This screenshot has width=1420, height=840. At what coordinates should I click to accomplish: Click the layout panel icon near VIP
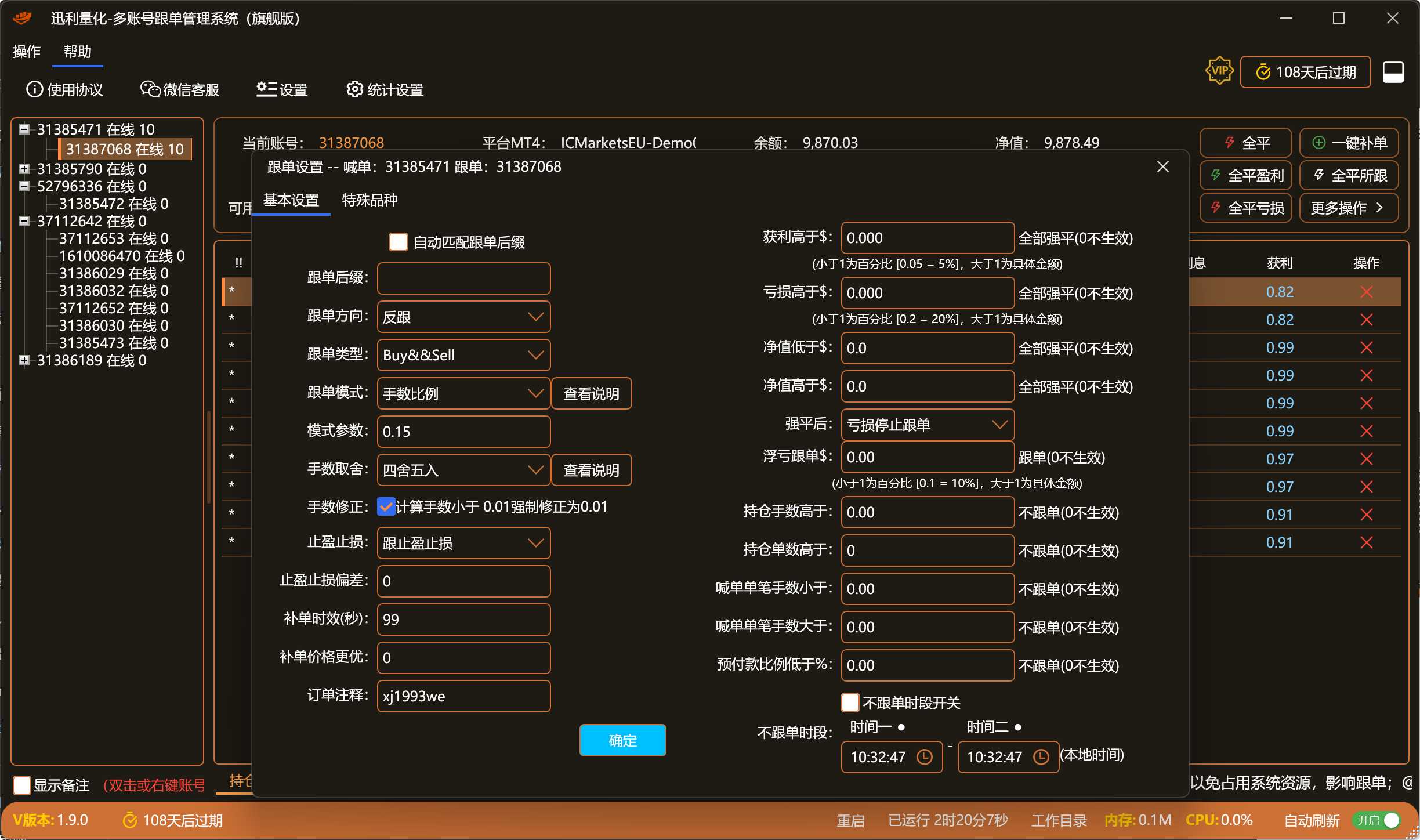click(x=1393, y=73)
